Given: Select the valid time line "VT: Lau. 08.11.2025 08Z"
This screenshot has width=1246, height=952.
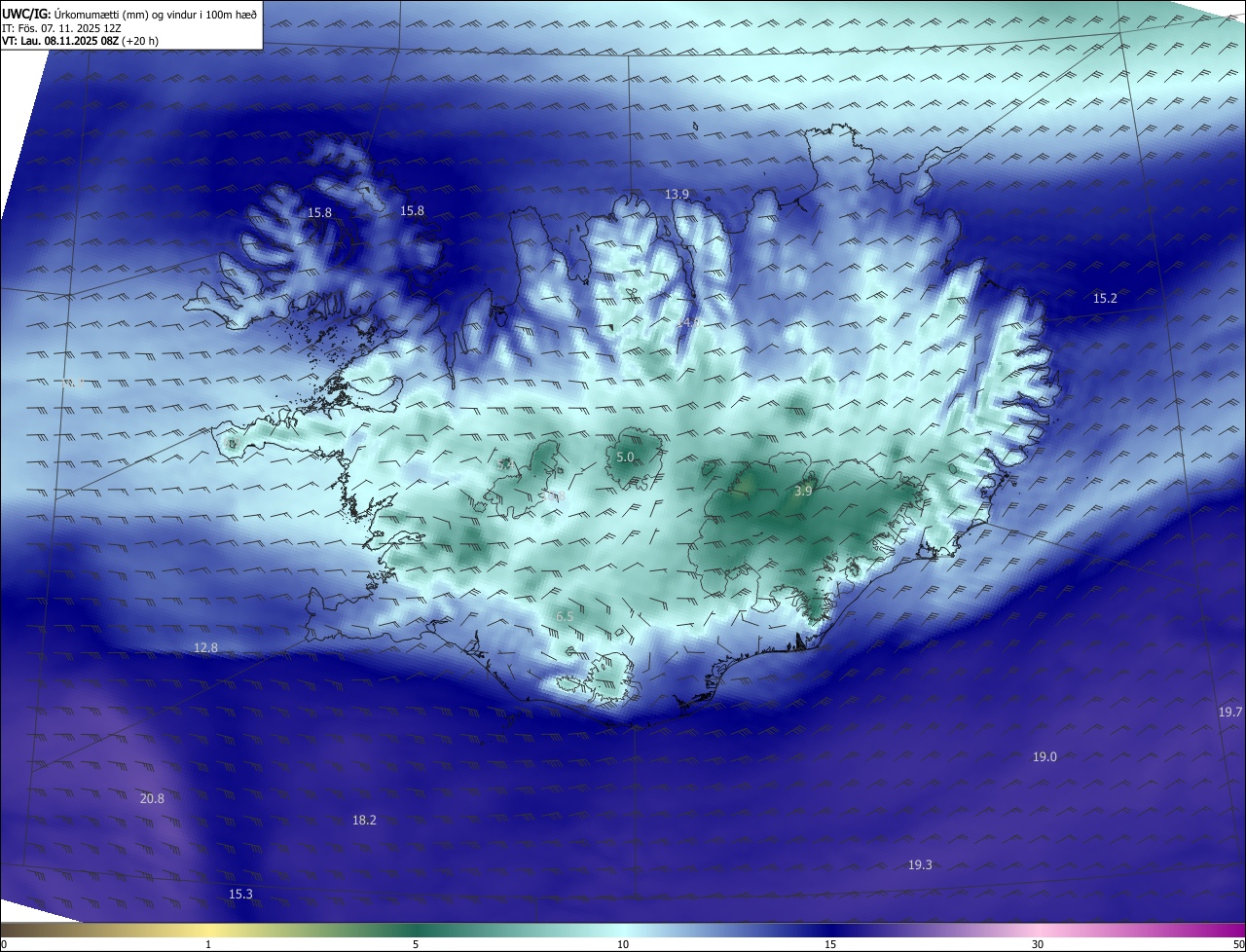Looking at the screenshot, I should point(59,41).
